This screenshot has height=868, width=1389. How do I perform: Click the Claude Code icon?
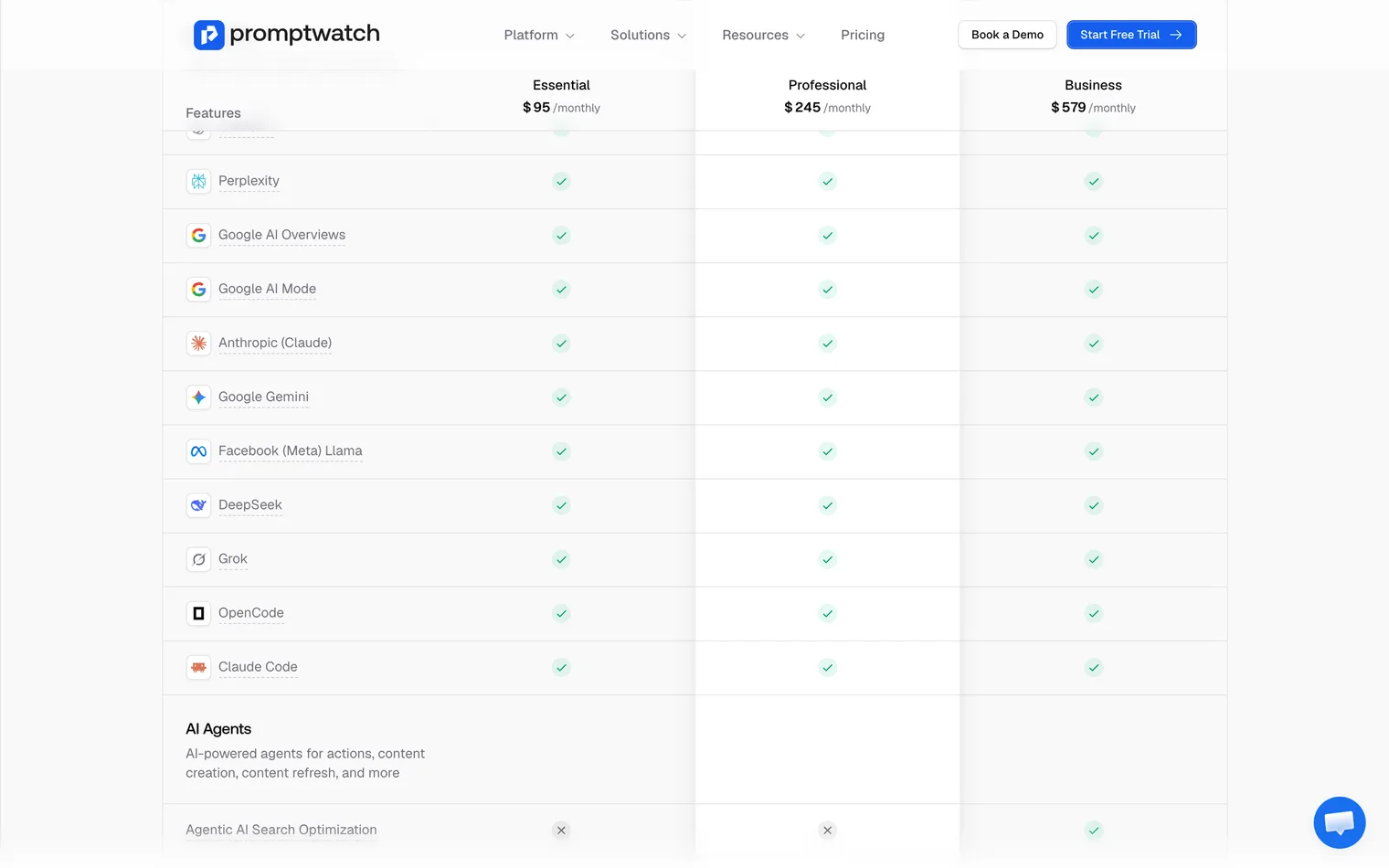coord(198,667)
